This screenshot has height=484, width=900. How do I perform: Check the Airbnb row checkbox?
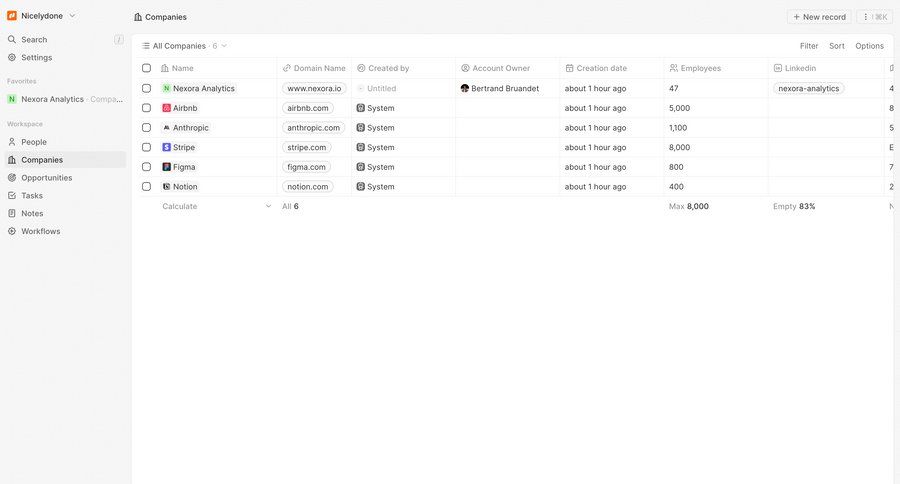click(x=146, y=108)
